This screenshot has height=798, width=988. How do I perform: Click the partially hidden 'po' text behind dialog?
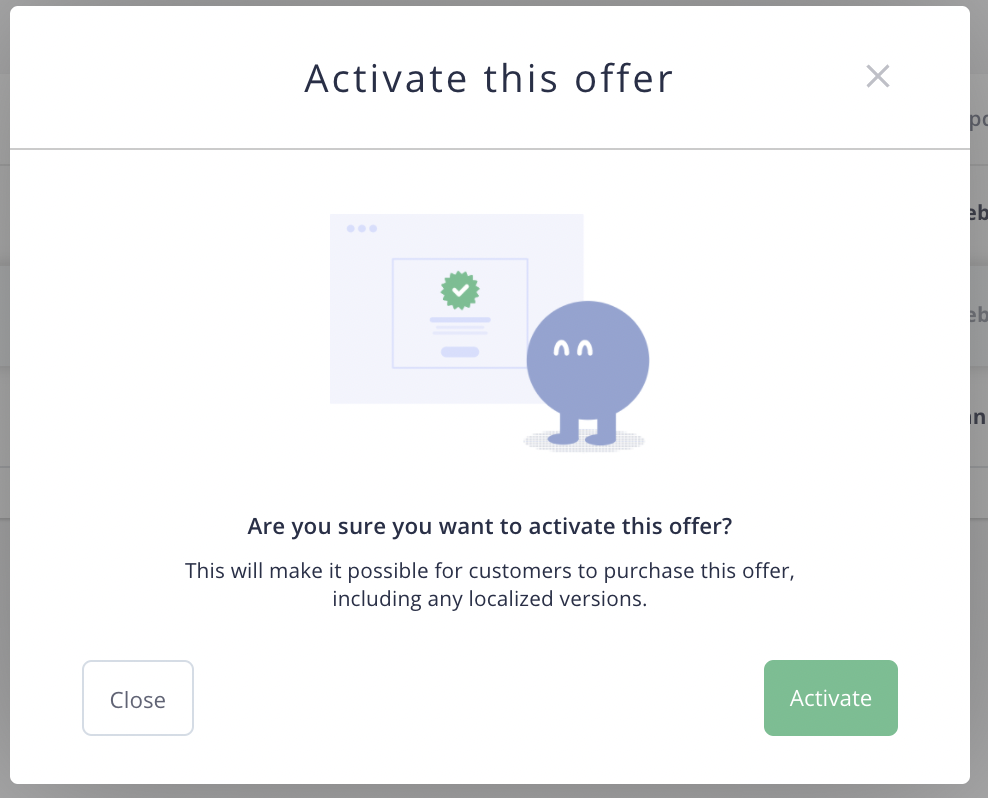[979, 119]
